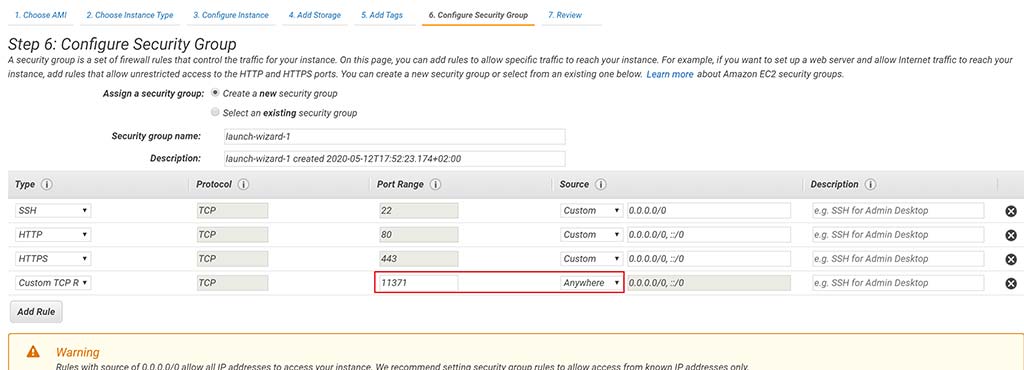Open the SSH type dropdown
Image resolution: width=1024 pixels, height=370 pixels.
click(x=53, y=211)
